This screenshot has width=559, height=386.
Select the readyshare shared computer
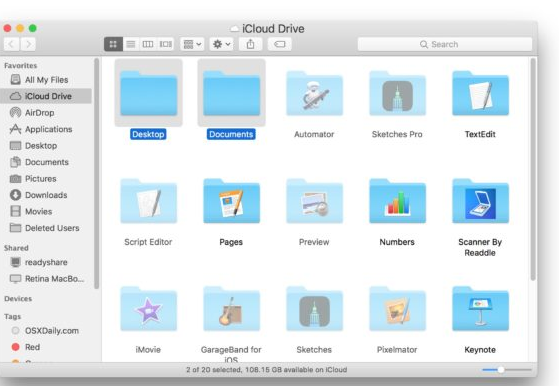pos(46,262)
